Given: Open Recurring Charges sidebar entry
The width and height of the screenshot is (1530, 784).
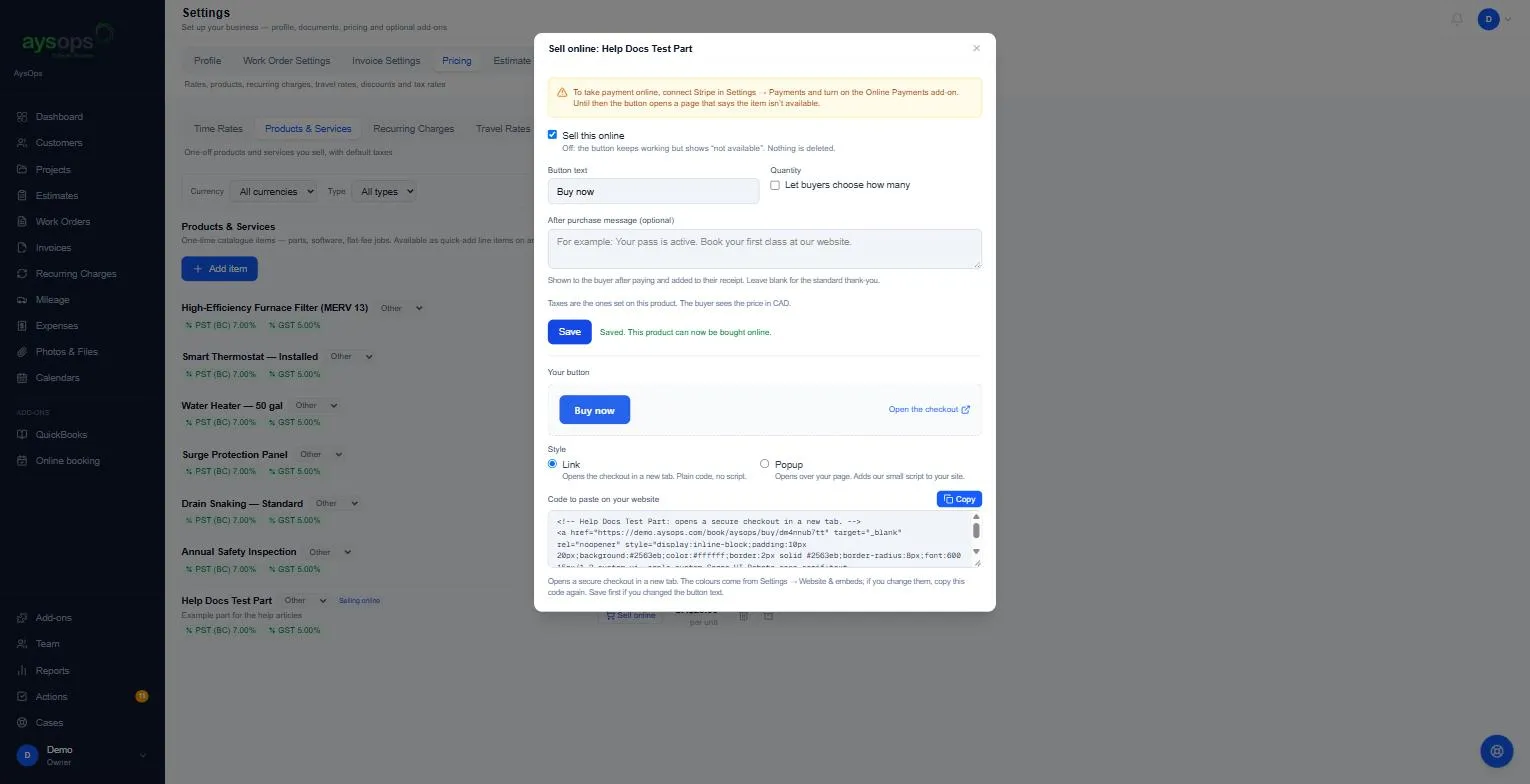Looking at the screenshot, I should (76, 273).
